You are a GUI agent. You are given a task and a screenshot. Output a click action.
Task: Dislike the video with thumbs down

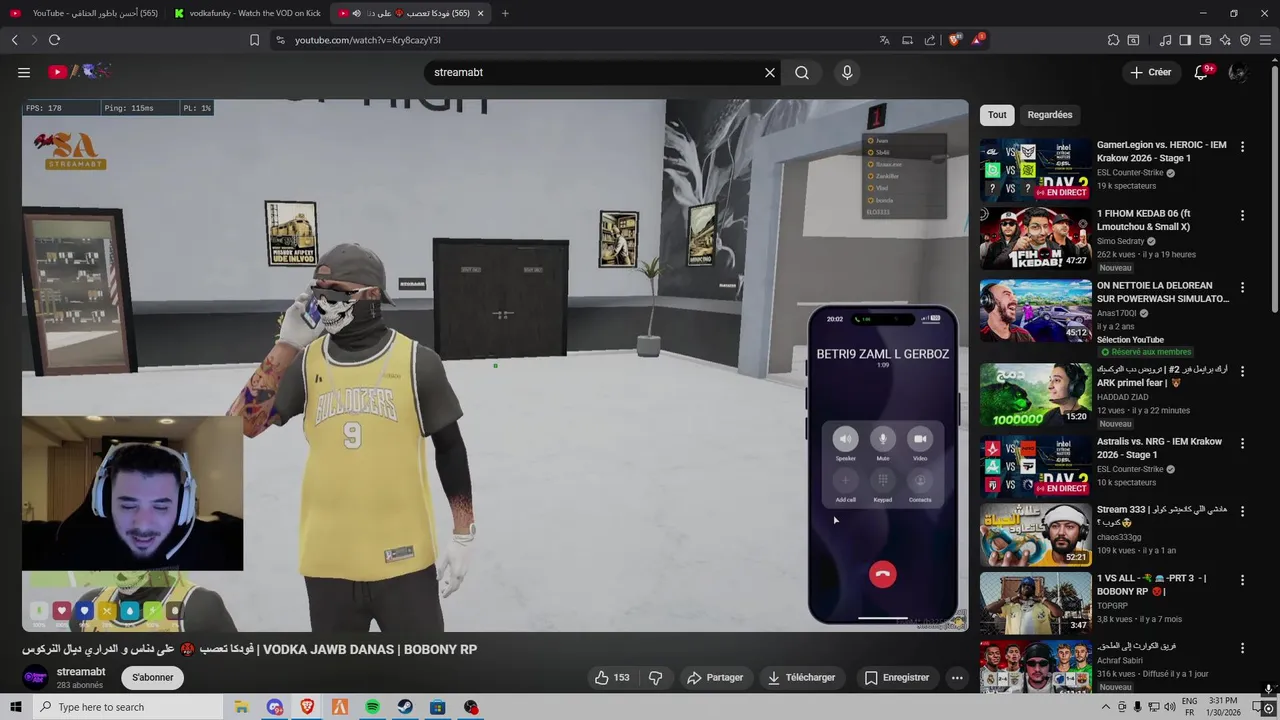click(x=655, y=677)
